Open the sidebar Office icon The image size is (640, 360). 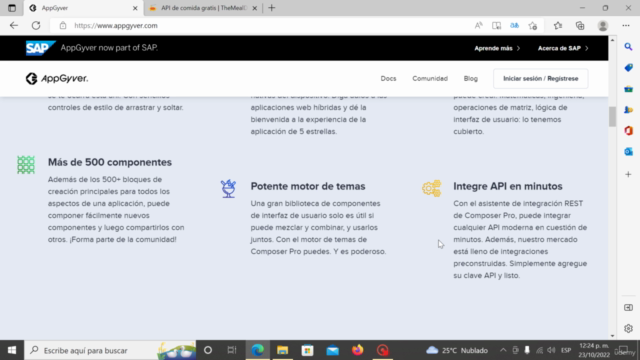click(x=628, y=131)
